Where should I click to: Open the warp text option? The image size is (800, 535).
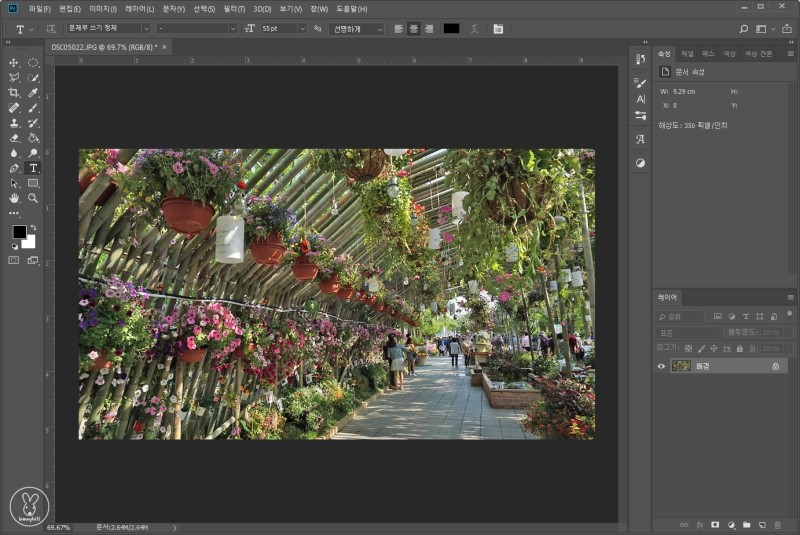point(474,29)
